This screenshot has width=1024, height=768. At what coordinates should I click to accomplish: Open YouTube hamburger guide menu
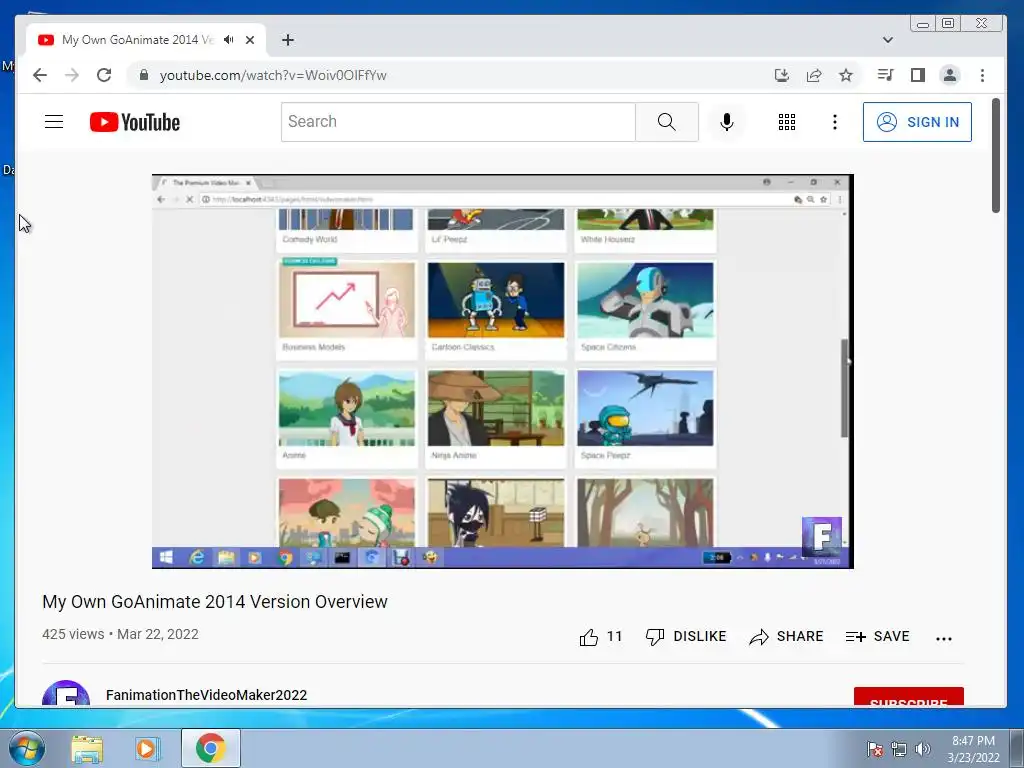point(54,121)
